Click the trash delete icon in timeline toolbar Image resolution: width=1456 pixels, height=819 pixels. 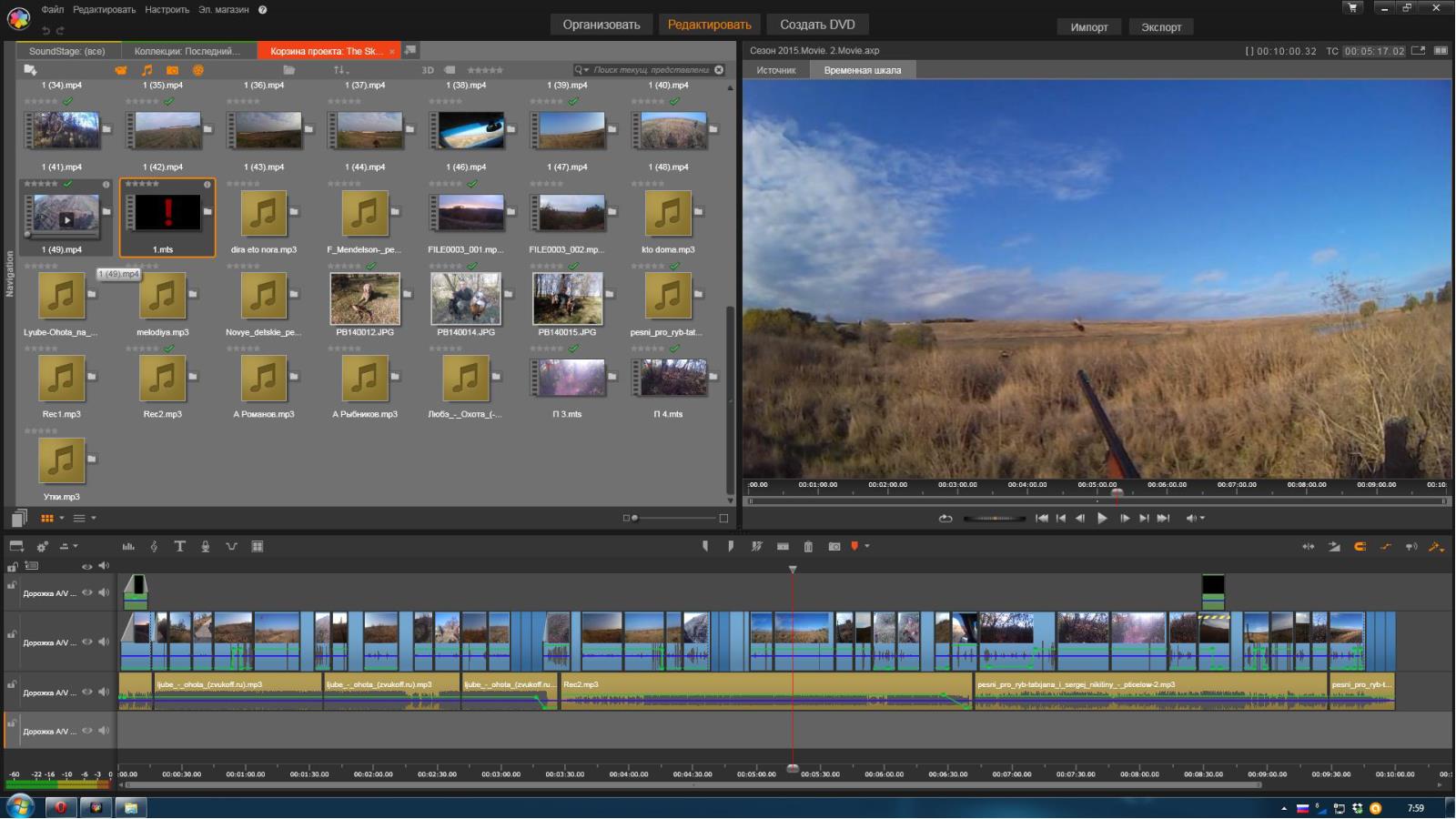(x=808, y=546)
